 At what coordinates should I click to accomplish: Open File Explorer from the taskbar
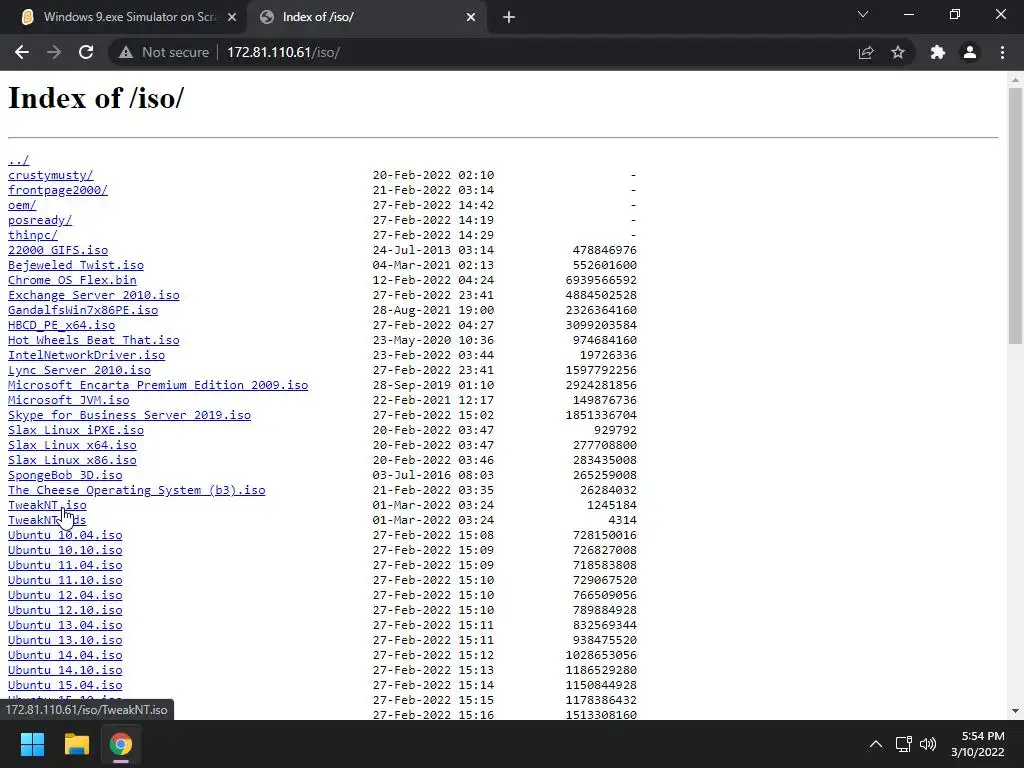coord(76,744)
